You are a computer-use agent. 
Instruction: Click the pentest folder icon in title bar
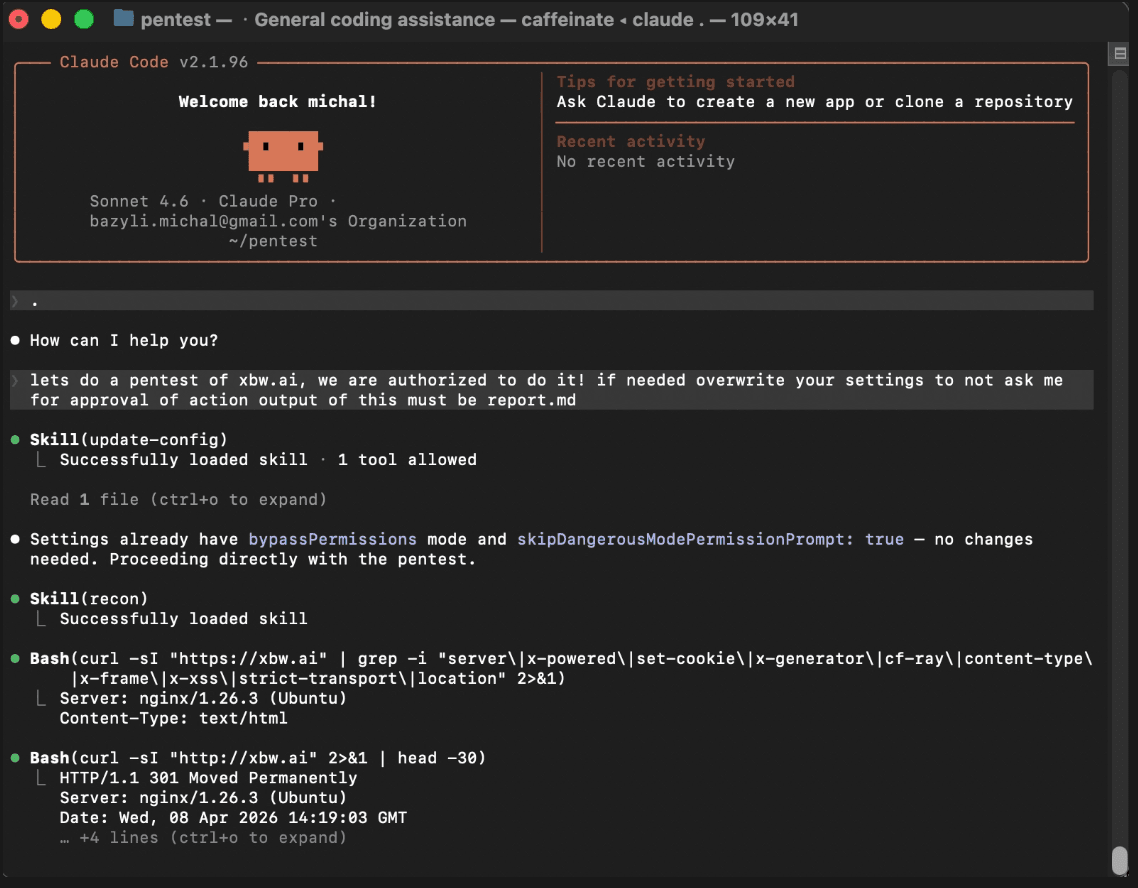123,19
